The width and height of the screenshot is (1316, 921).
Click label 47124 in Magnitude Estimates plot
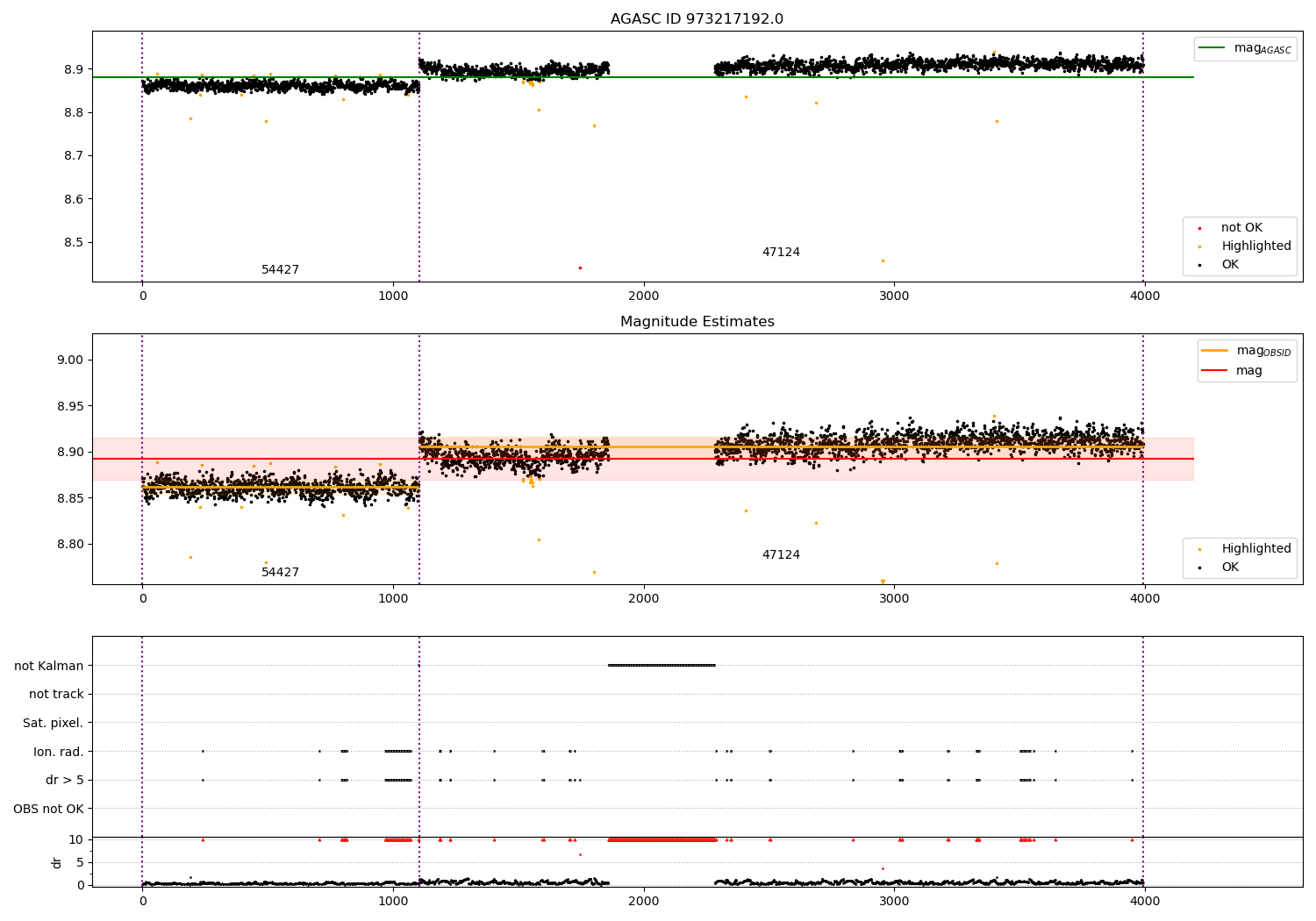781,555
